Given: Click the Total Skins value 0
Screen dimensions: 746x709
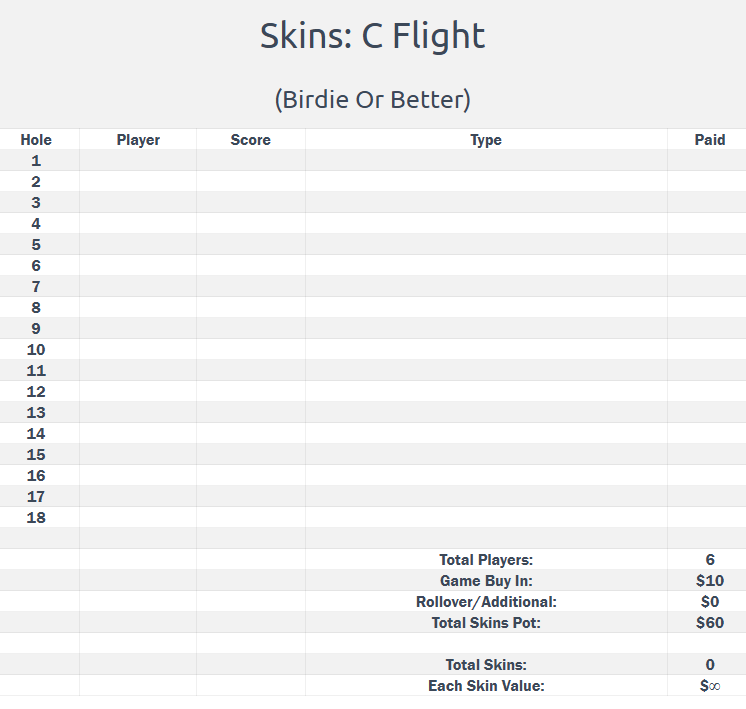Looking at the screenshot, I should (710, 665).
